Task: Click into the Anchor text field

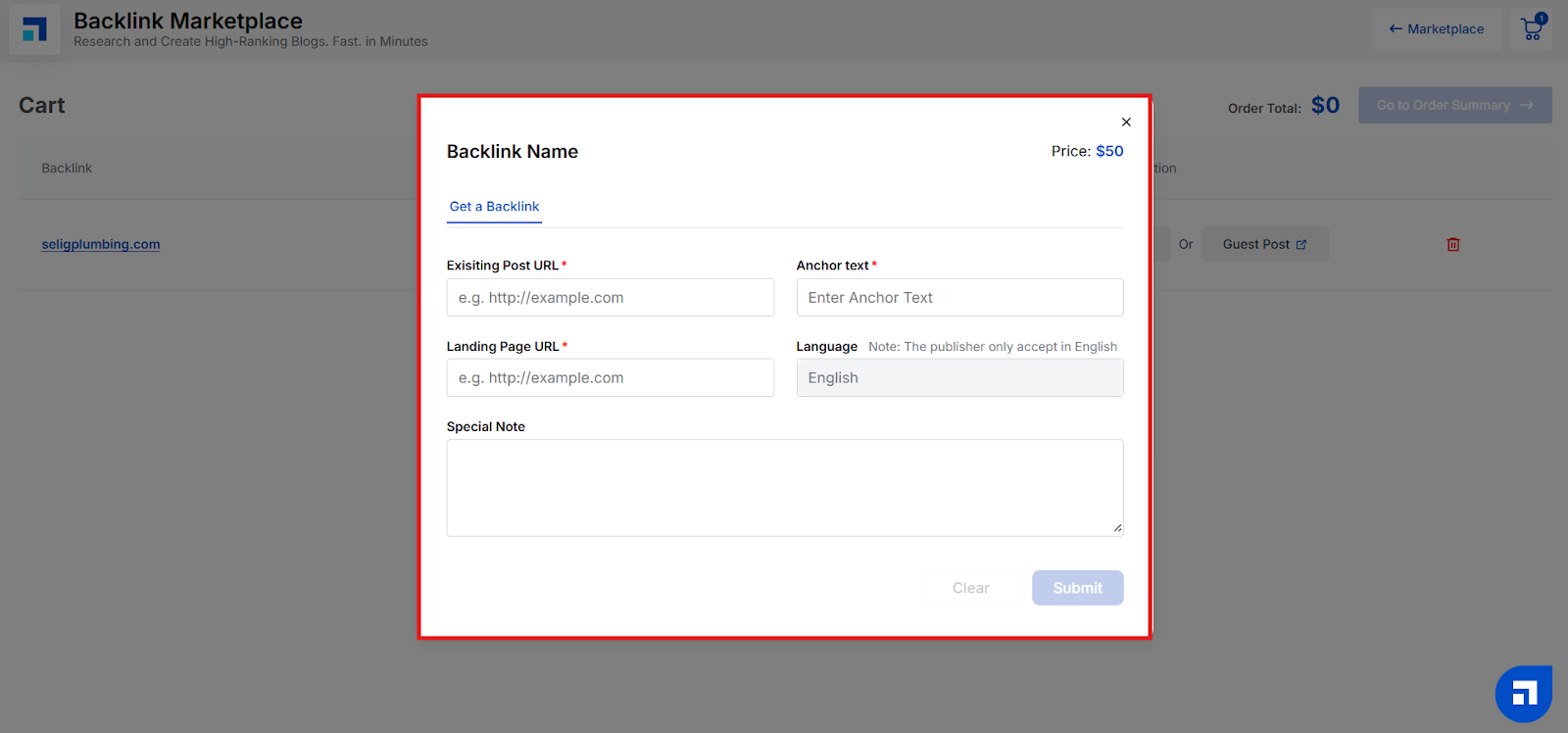Action: pos(959,298)
